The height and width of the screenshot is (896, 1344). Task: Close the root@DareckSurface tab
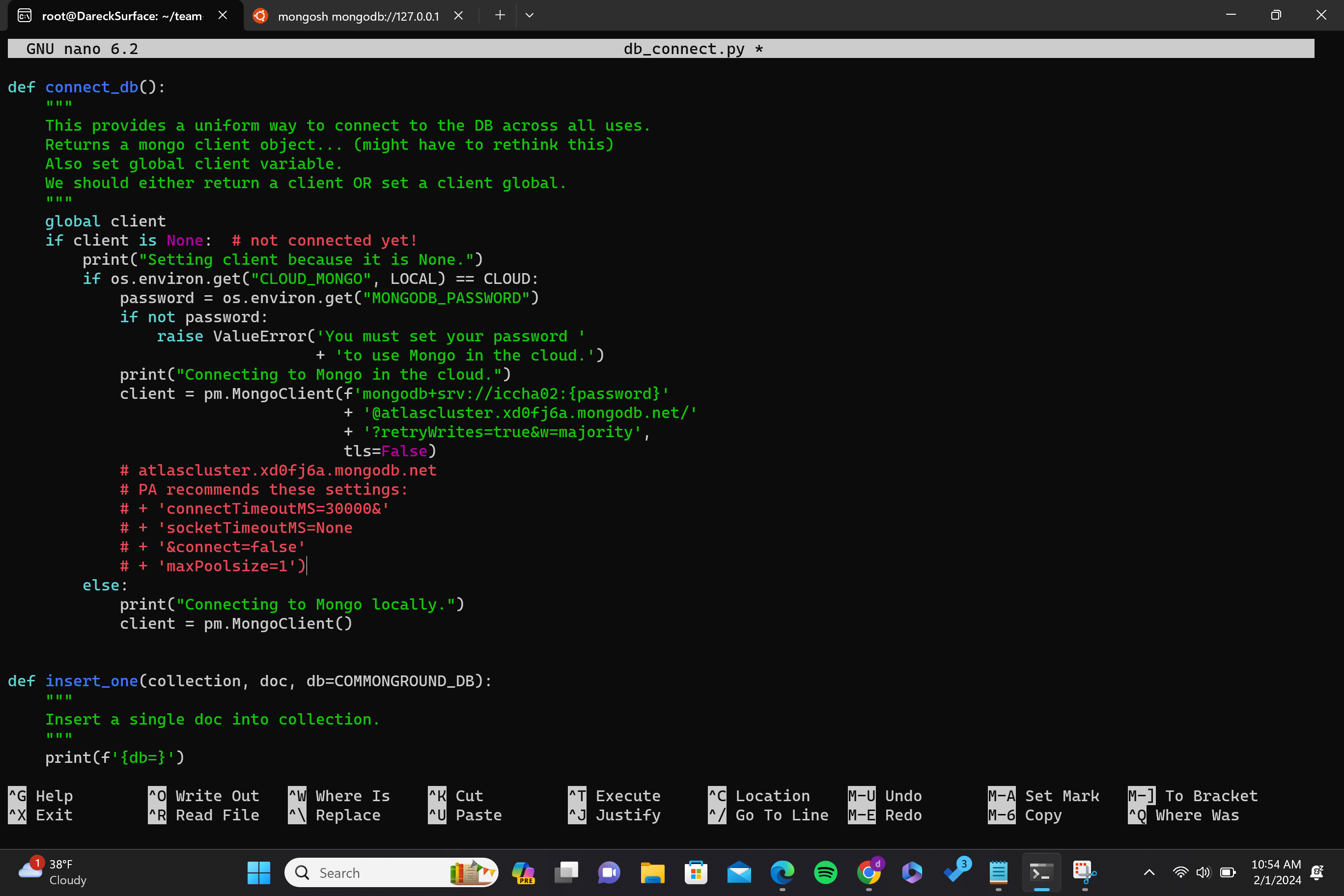(x=223, y=15)
